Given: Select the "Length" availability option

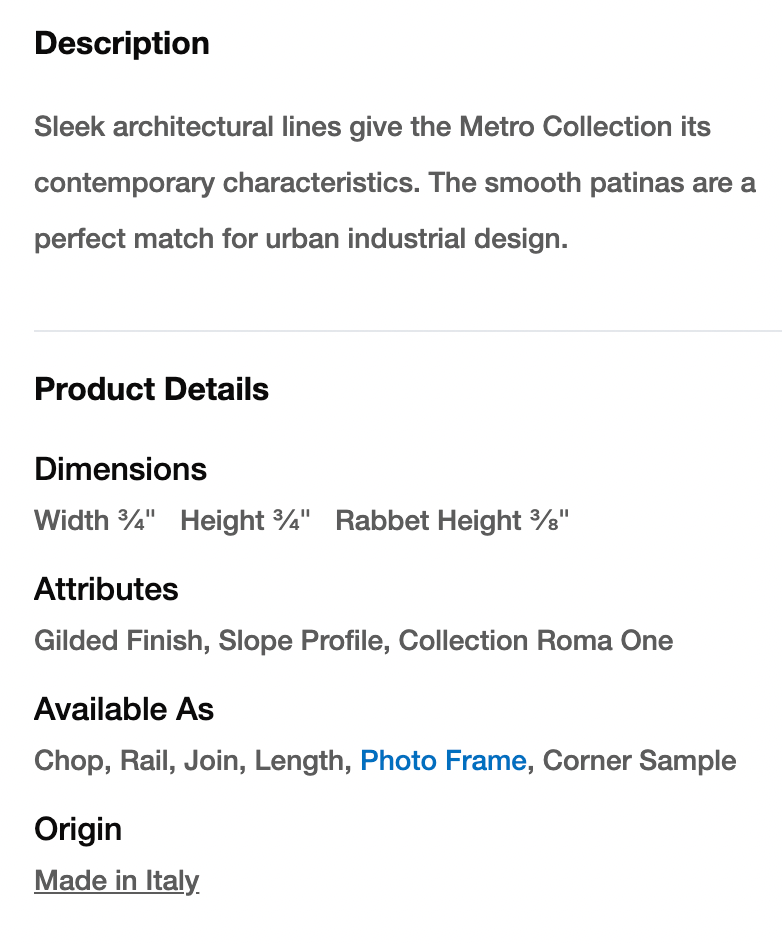Looking at the screenshot, I should pyautogui.click(x=300, y=761).
